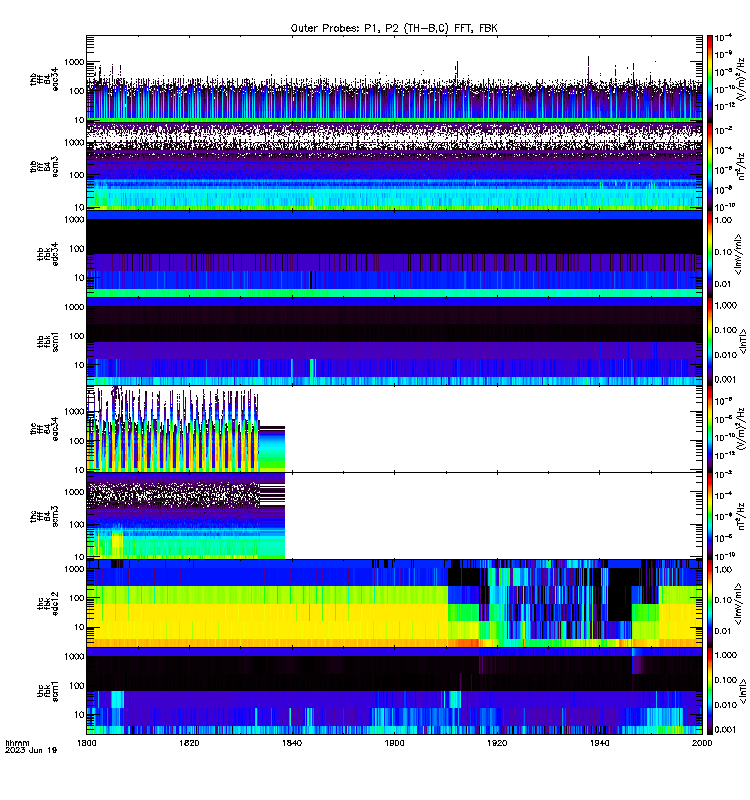Select the '1900' time axis label
The image size is (750, 800).
click(x=394, y=743)
